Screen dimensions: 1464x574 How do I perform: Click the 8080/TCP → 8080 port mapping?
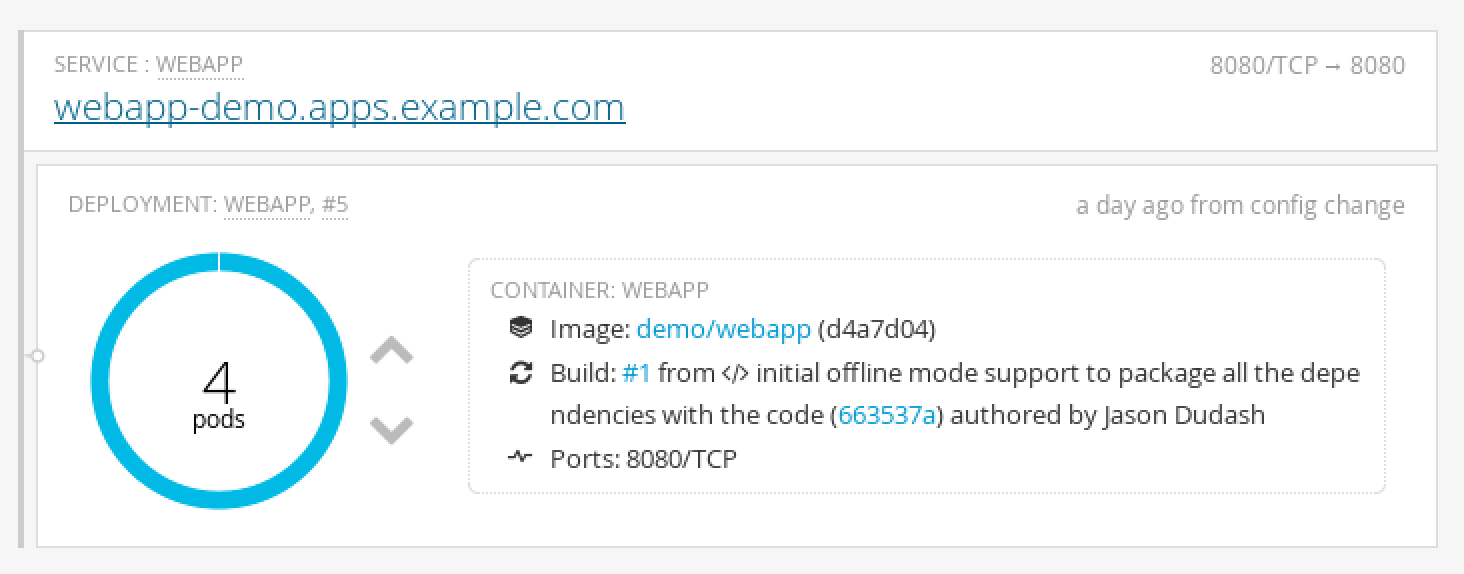[x=1306, y=65]
